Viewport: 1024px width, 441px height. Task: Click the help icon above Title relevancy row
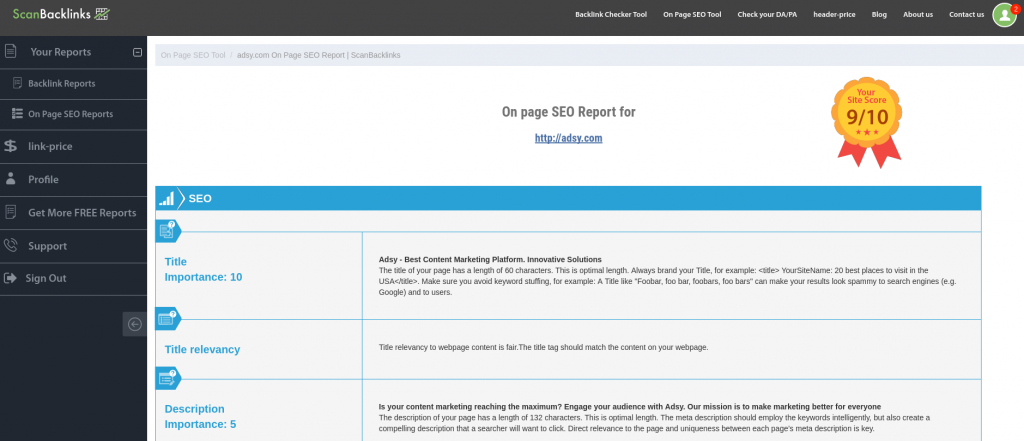click(x=168, y=318)
